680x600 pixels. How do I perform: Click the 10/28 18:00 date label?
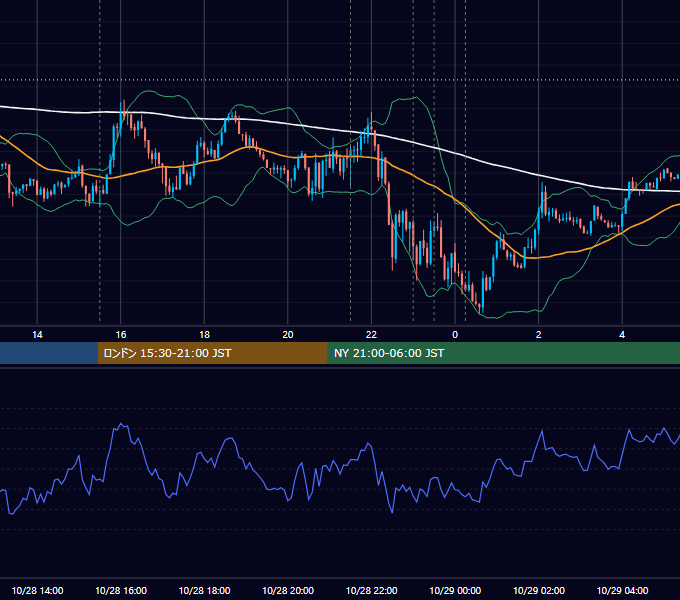coord(204,590)
